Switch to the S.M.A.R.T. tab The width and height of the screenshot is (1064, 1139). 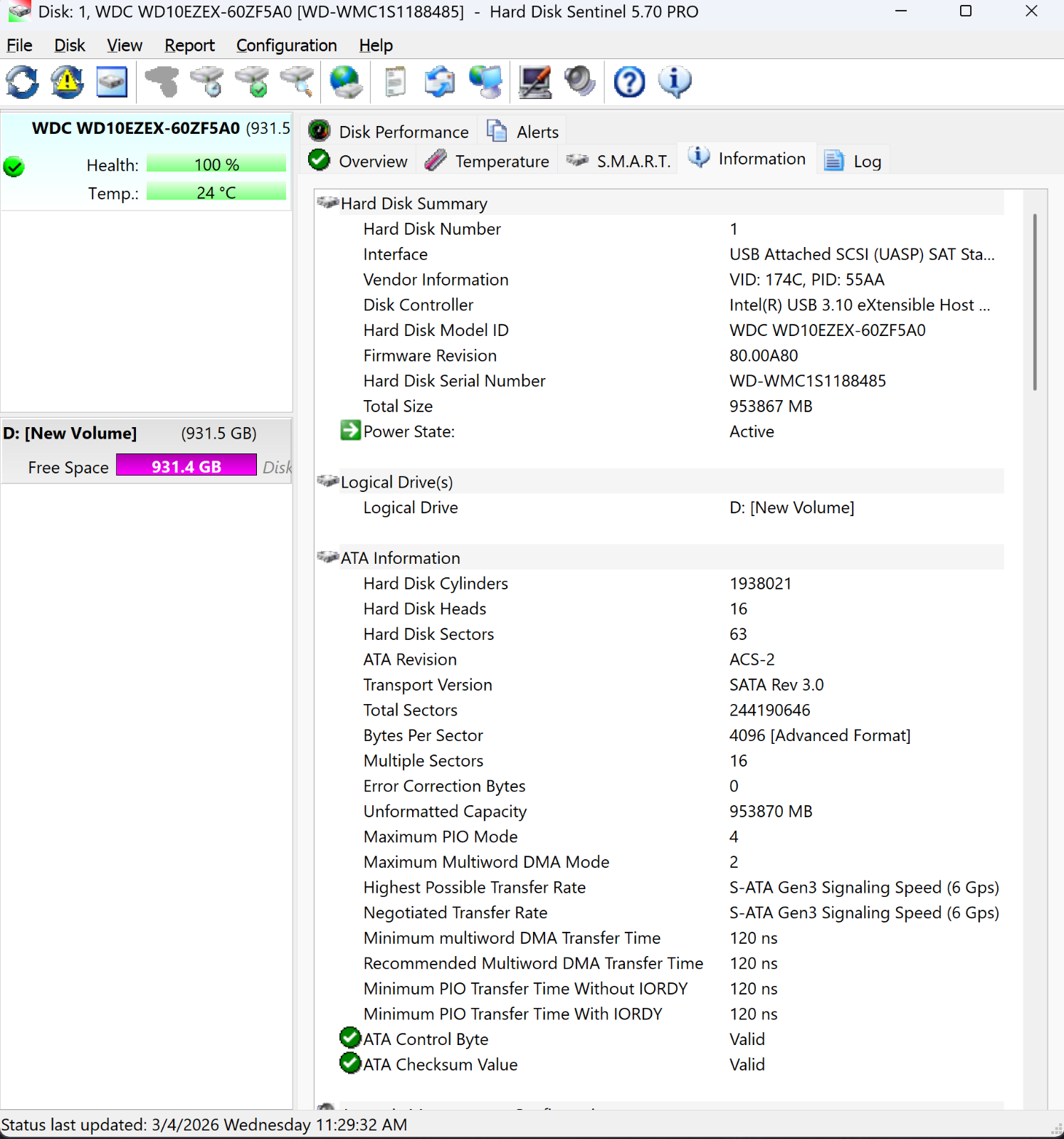pos(618,161)
